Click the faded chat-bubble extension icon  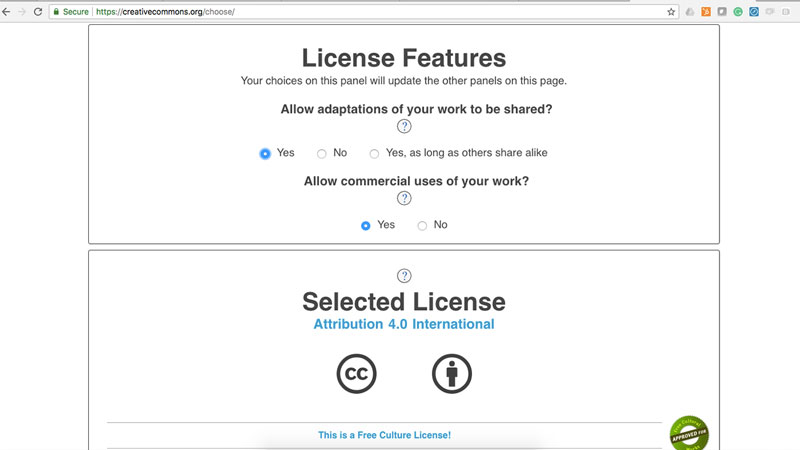click(770, 12)
